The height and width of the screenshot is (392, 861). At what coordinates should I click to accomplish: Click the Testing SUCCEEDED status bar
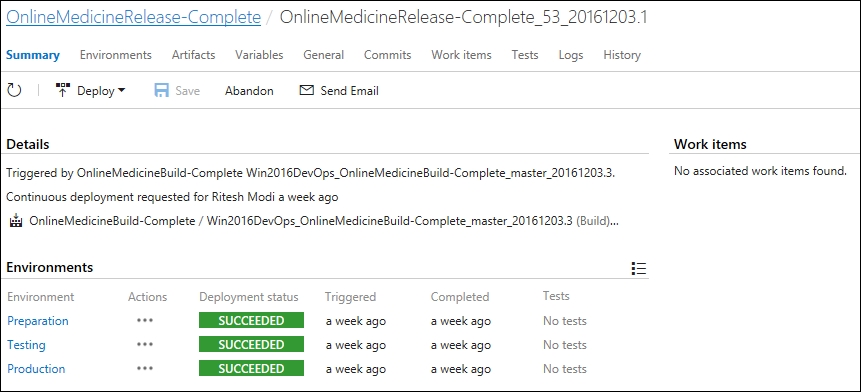[251, 344]
